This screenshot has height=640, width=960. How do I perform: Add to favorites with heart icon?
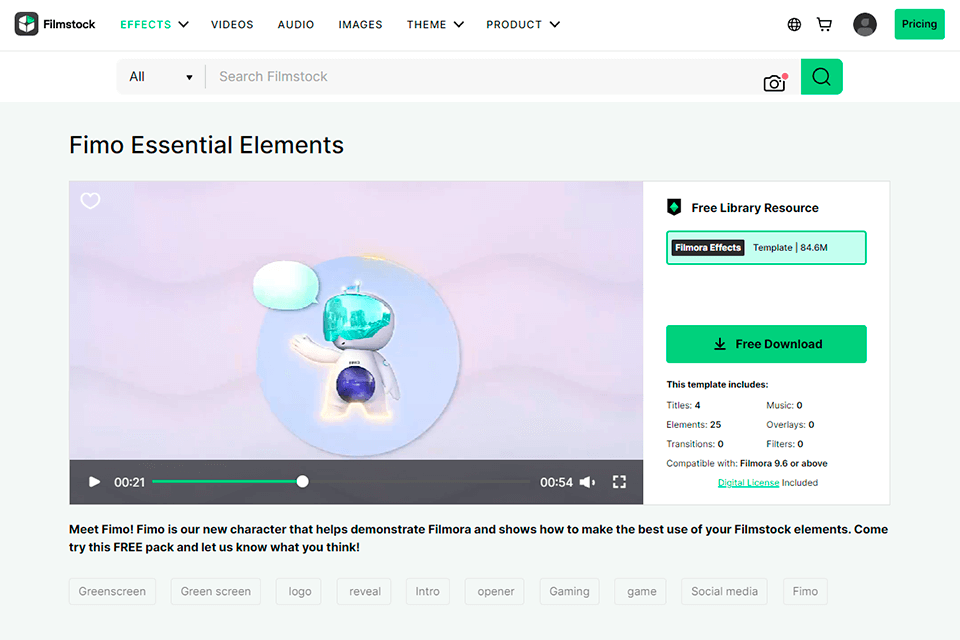point(91,200)
